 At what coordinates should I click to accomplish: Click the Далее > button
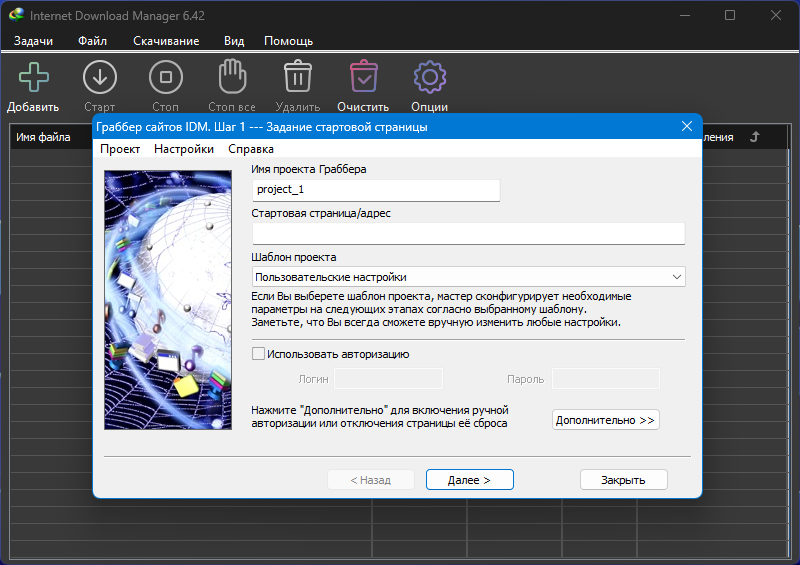[469, 480]
